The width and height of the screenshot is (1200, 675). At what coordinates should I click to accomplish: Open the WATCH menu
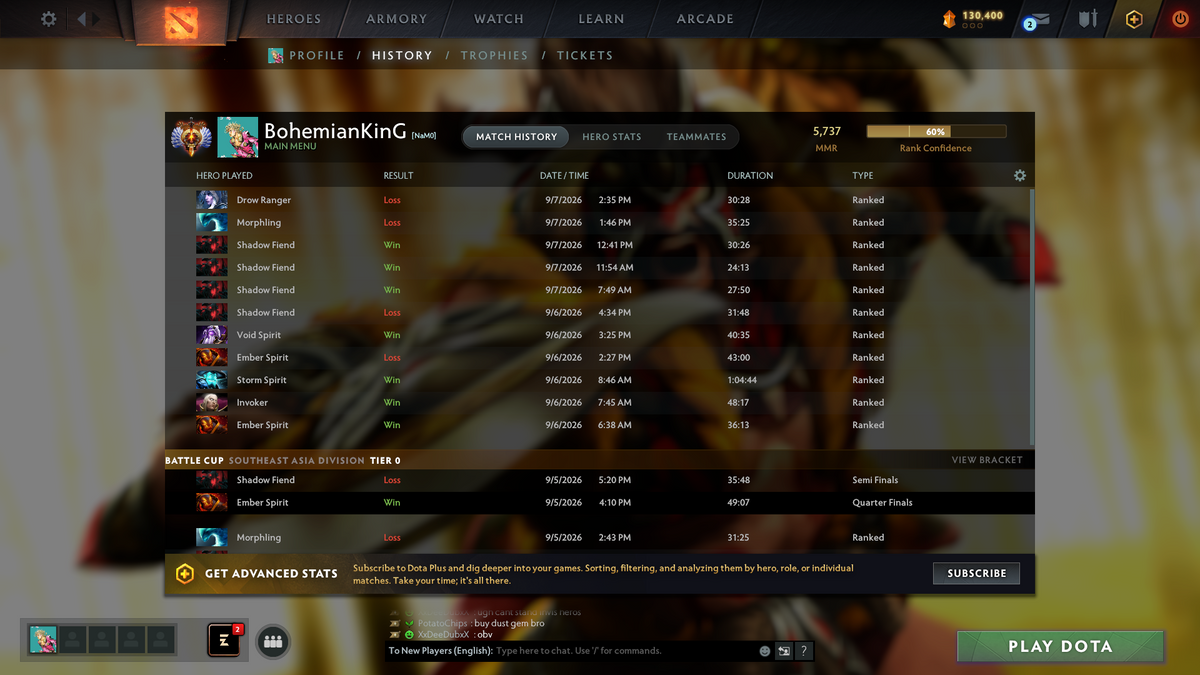click(499, 19)
